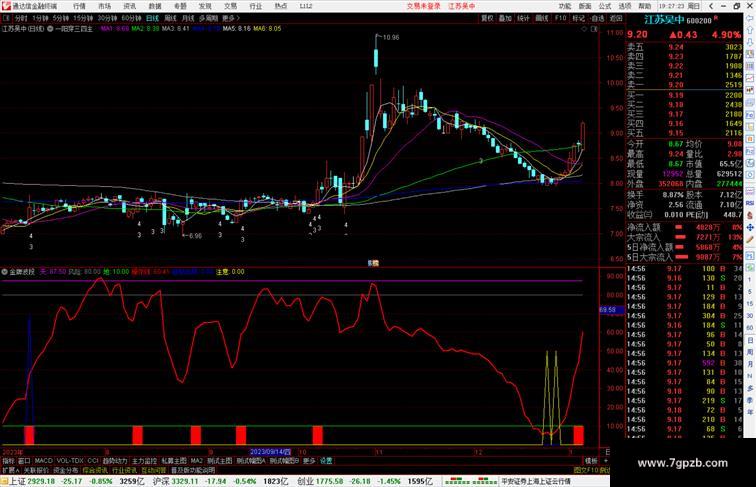Open the 综合资讯 tab

pos(95,470)
